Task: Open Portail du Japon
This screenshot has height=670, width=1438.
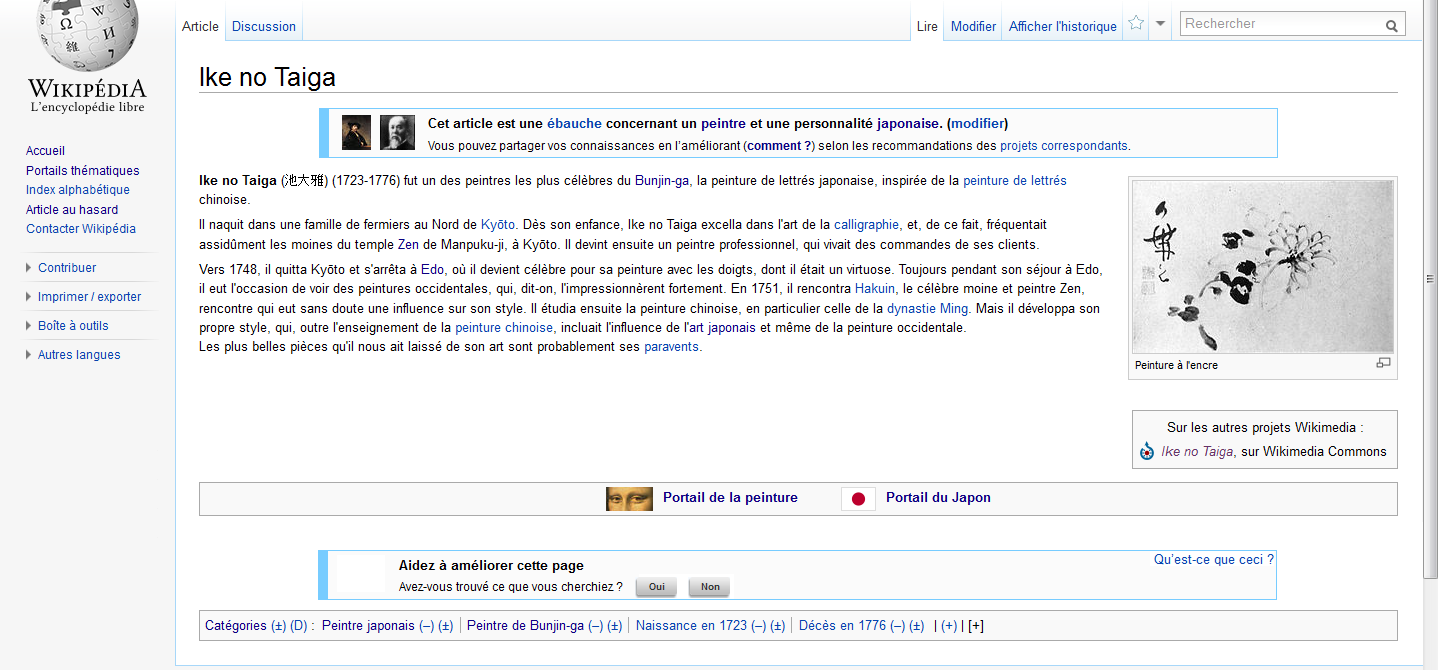Action: click(x=938, y=498)
